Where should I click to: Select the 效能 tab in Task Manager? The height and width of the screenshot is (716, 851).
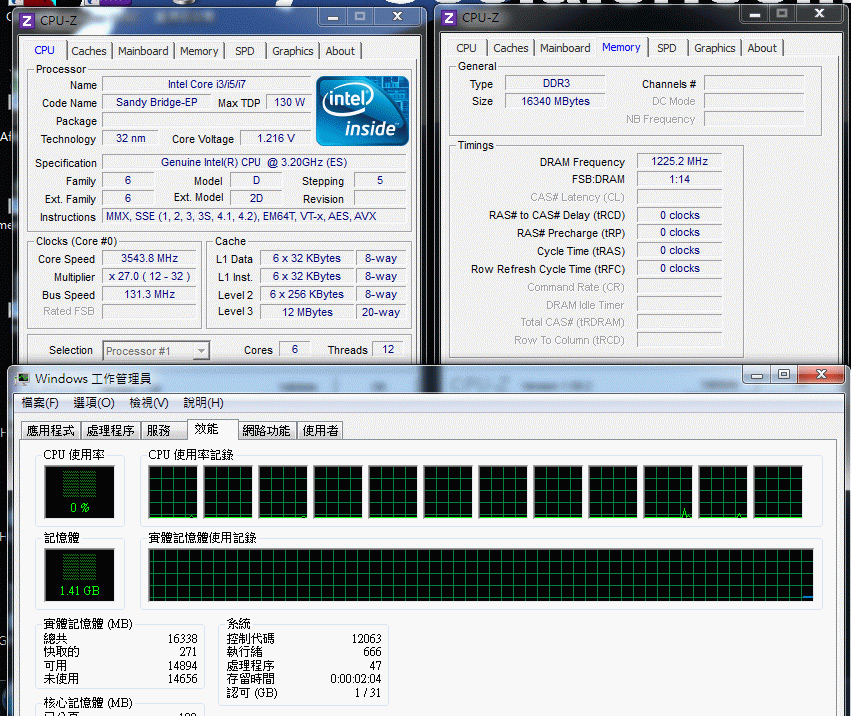click(212, 429)
